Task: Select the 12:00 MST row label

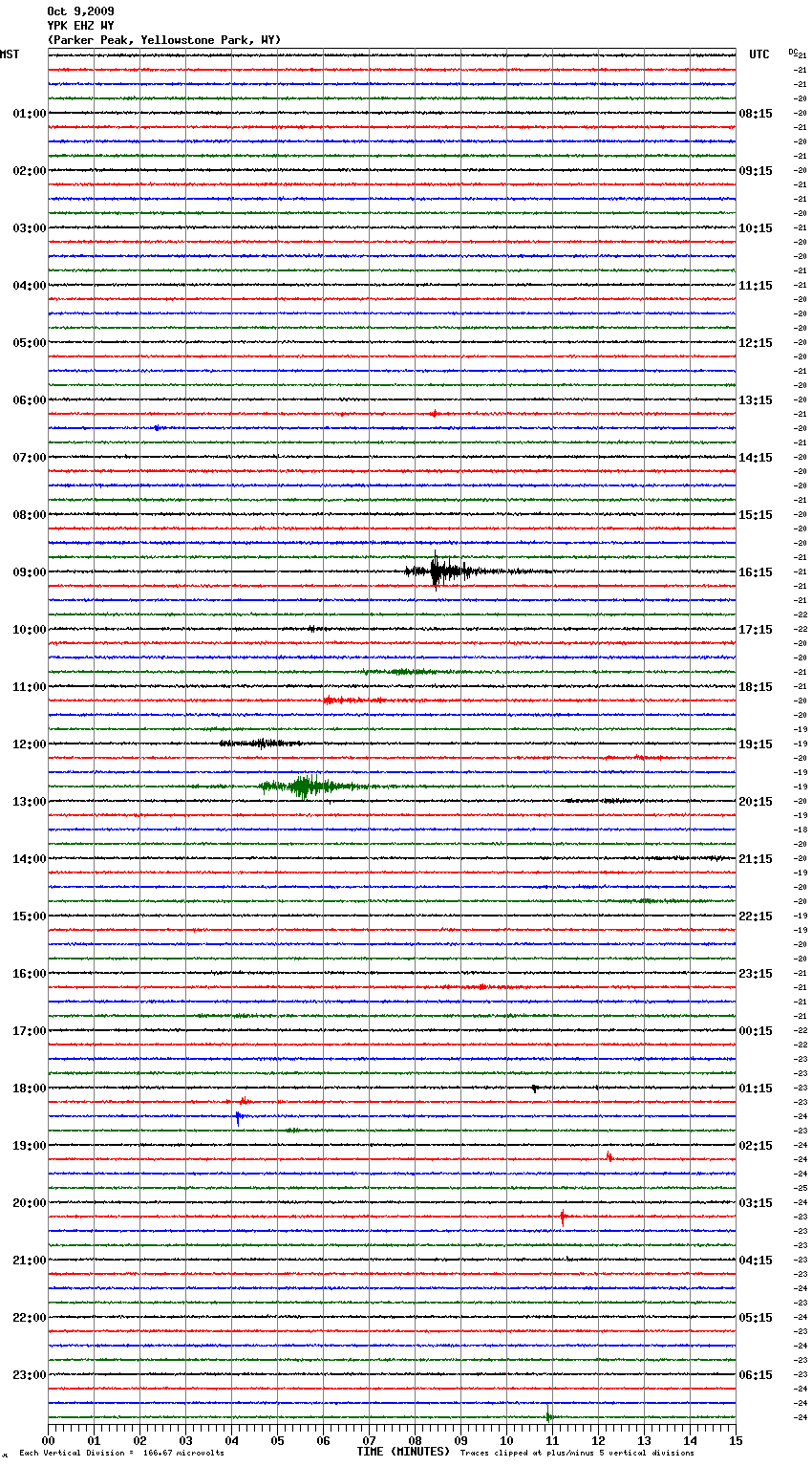Action: click(30, 744)
